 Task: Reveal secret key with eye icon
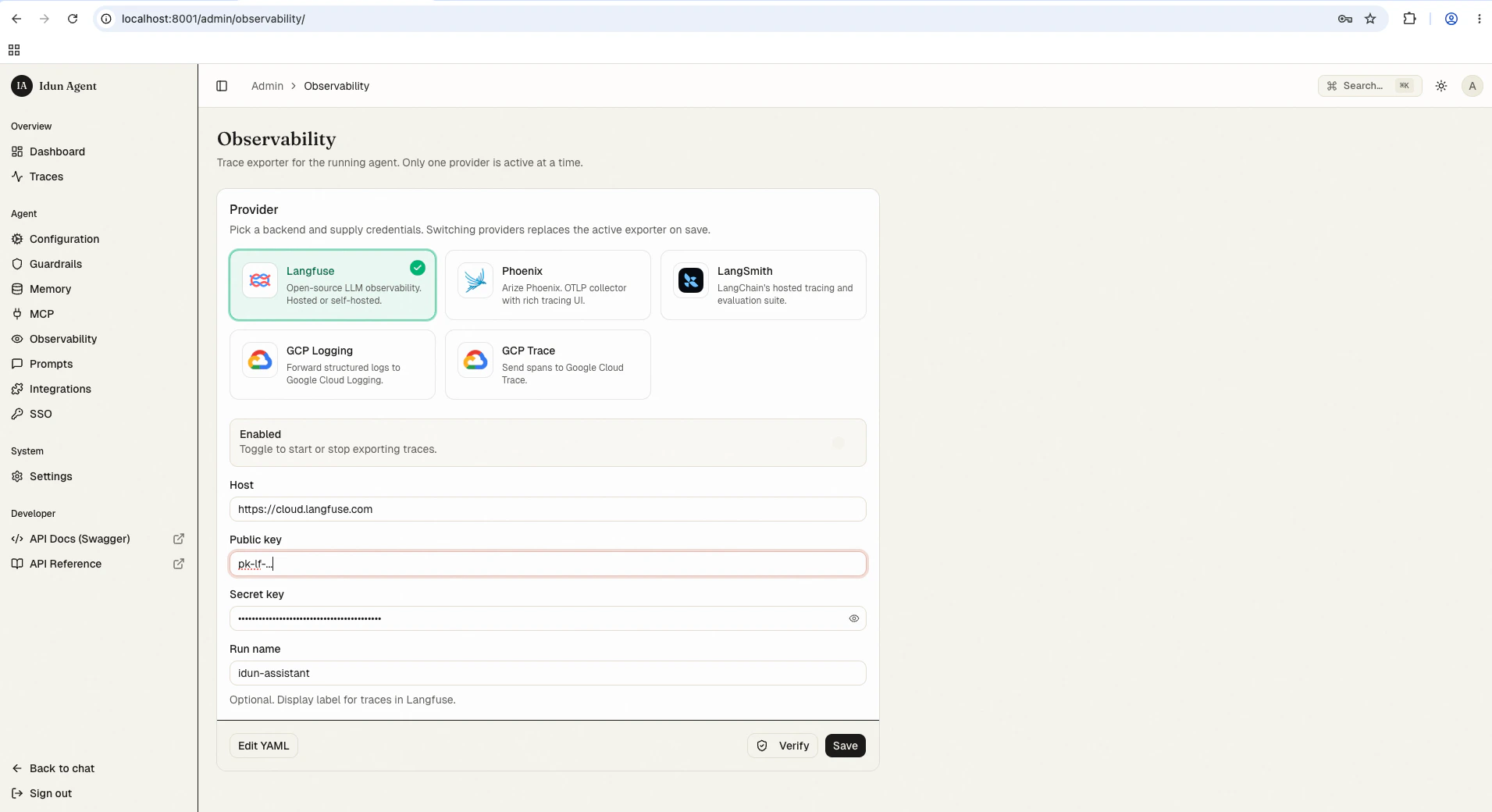click(x=854, y=618)
